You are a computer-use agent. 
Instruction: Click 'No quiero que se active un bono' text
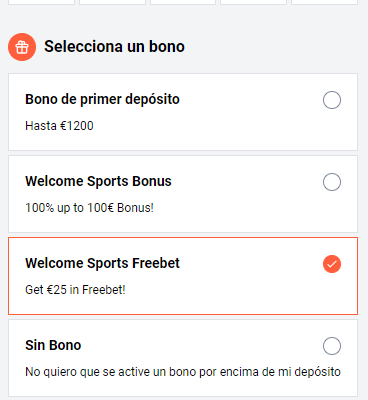point(111,372)
